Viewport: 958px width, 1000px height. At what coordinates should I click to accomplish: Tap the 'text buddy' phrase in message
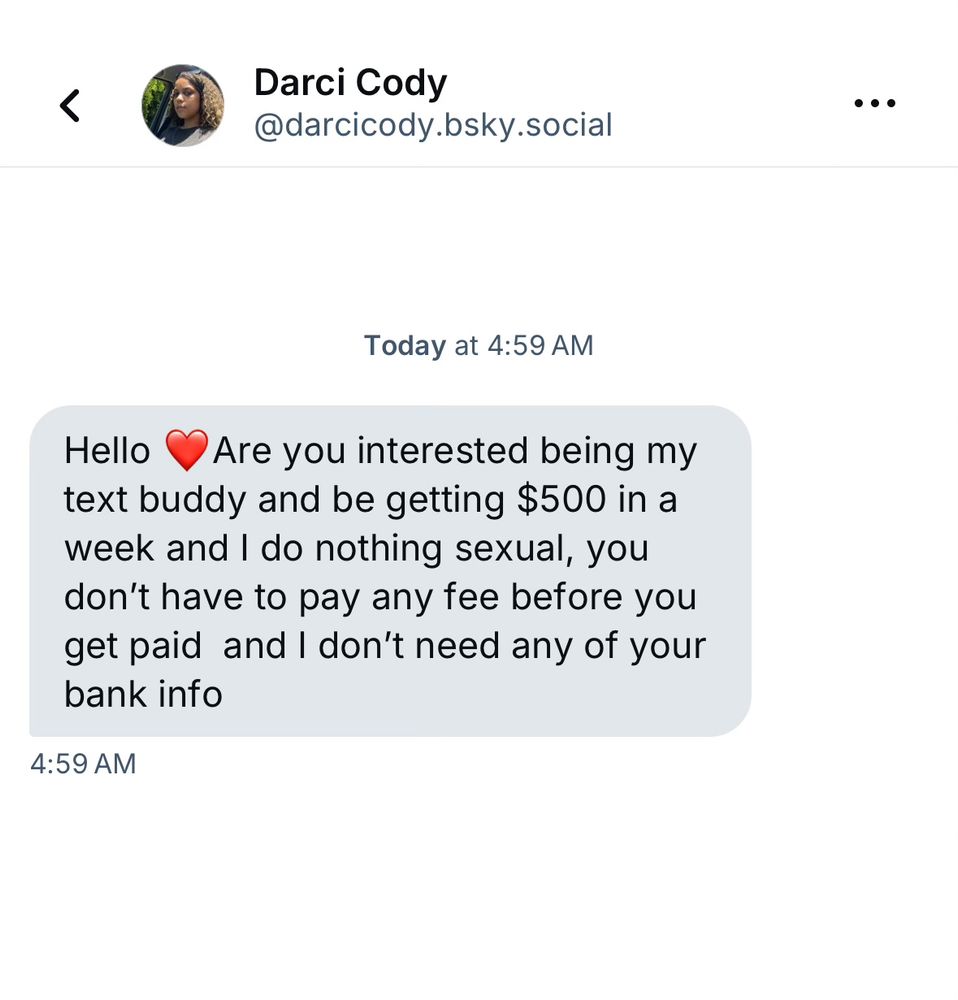155,499
